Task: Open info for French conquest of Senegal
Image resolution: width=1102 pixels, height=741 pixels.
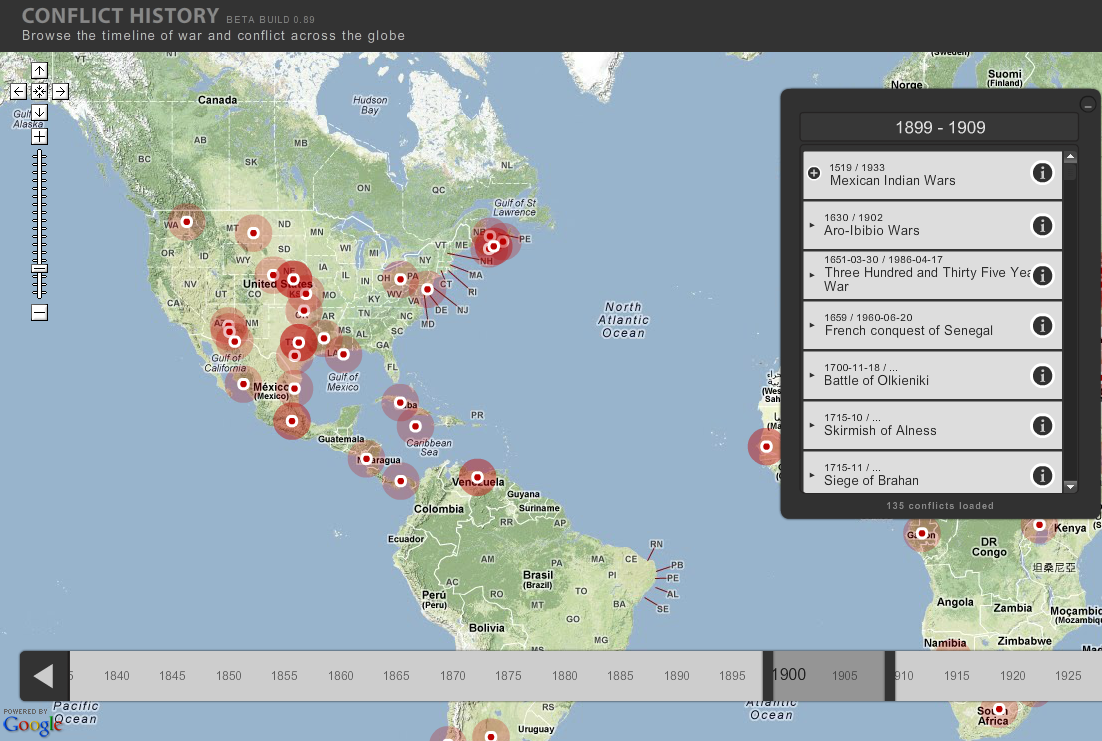Action: click(x=1042, y=326)
